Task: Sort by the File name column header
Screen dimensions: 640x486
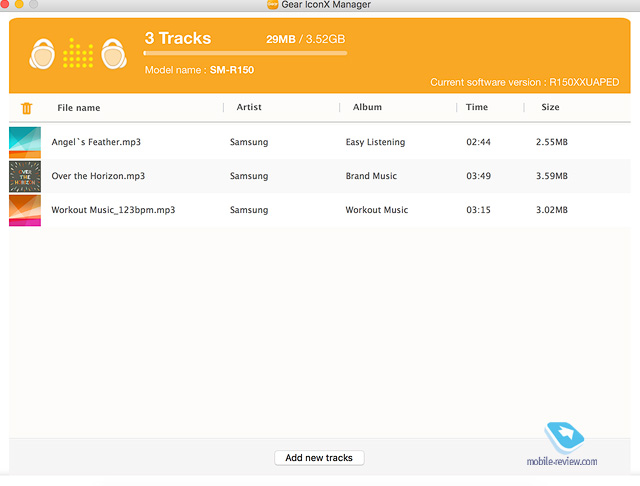Action: [x=79, y=108]
